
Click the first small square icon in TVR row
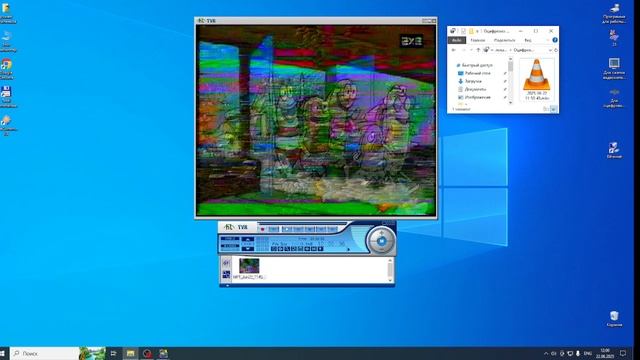click(273, 249)
